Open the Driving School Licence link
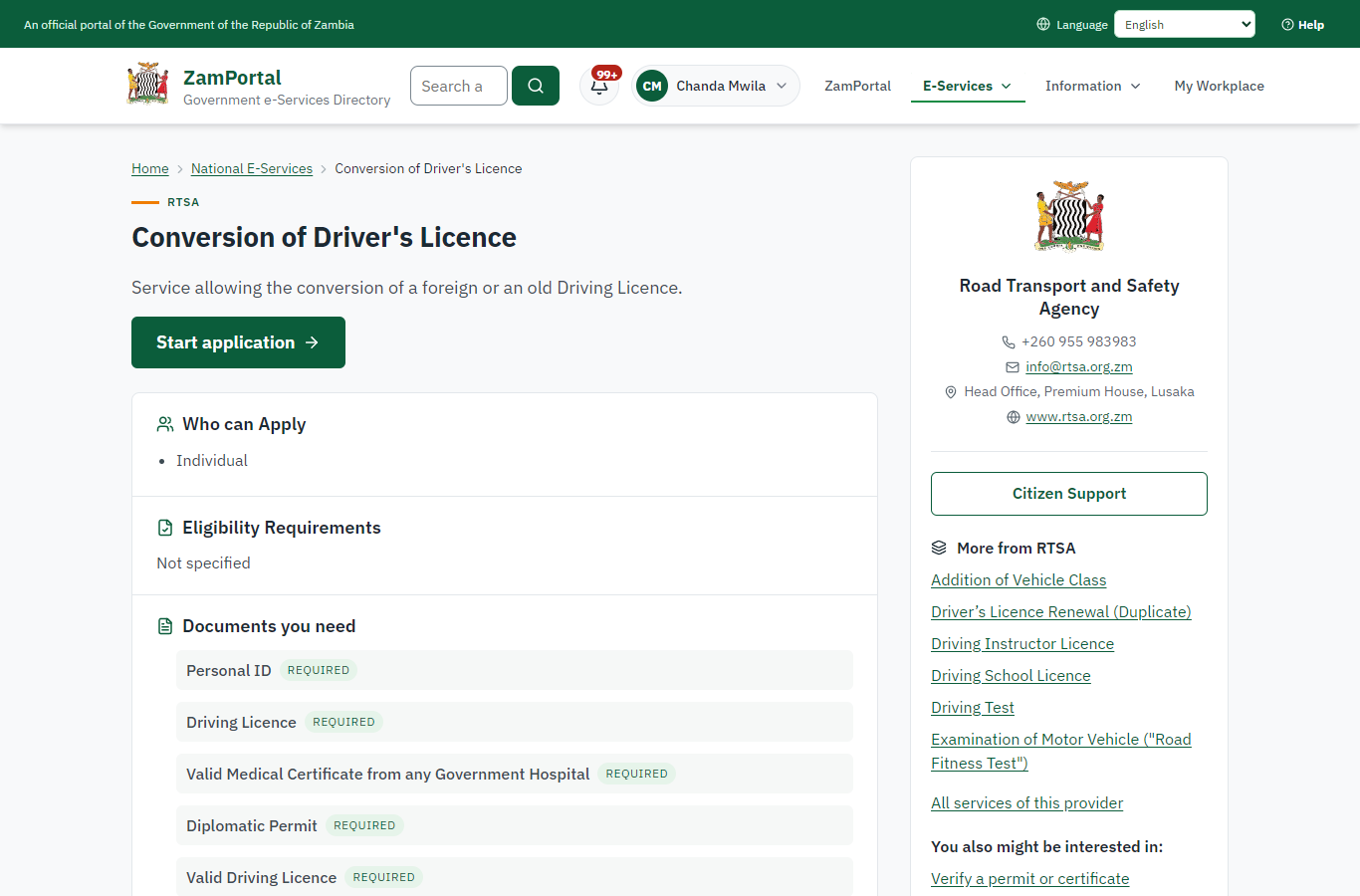Screen dimensions: 1360x896 (1011, 676)
